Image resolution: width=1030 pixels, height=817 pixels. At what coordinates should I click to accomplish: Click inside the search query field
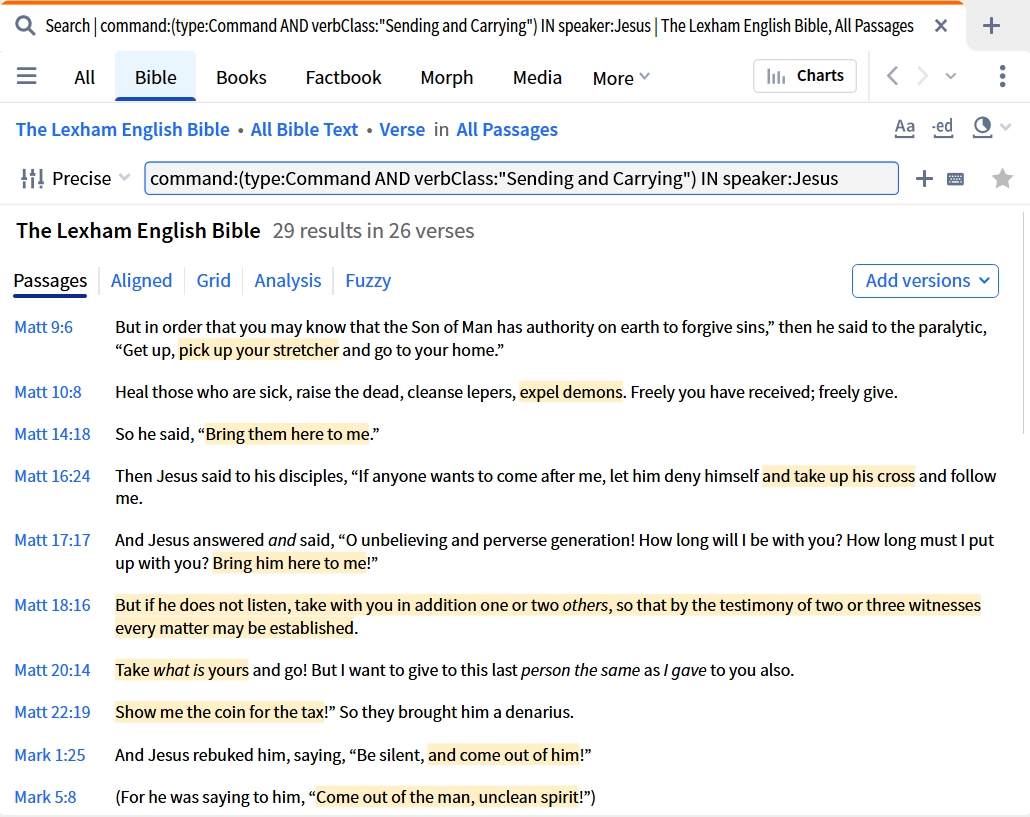tap(521, 178)
